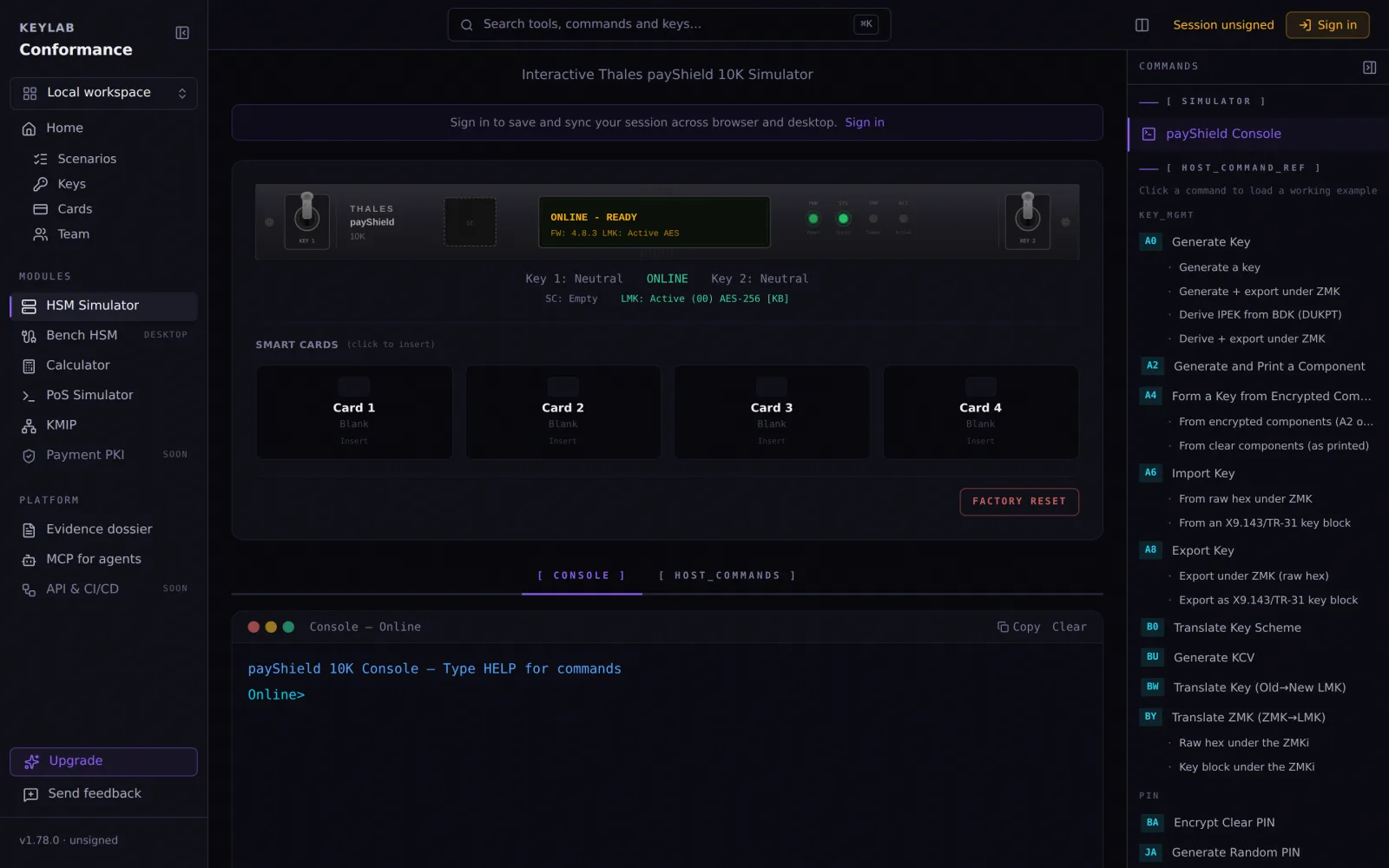The image size is (1389, 868).
Task: Clear the console
Action: click(x=1070, y=627)
